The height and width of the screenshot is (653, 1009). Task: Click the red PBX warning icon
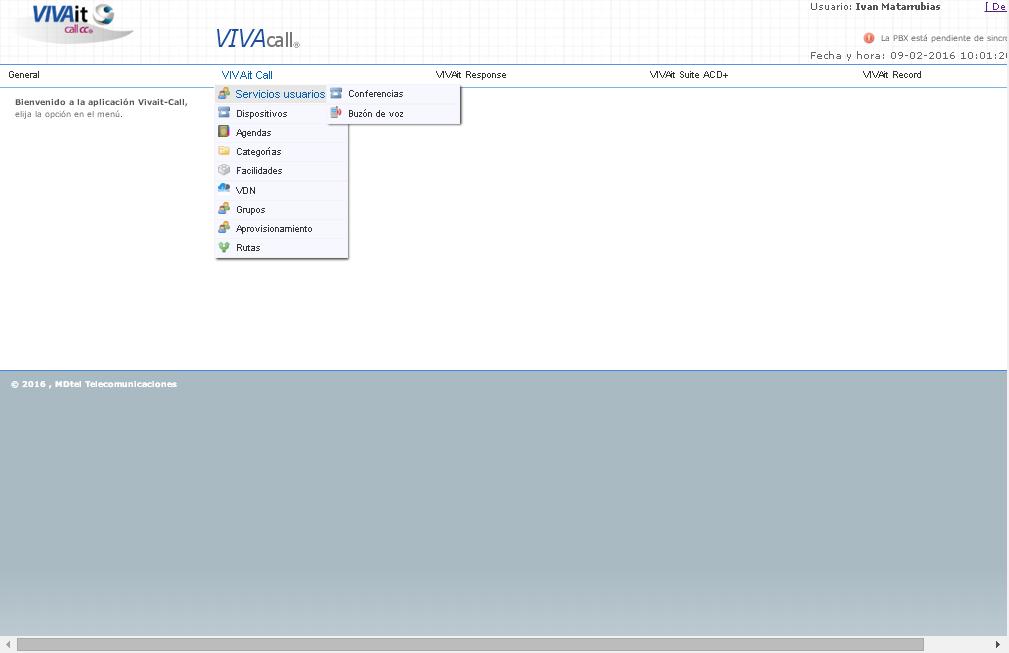coord(869,38)
